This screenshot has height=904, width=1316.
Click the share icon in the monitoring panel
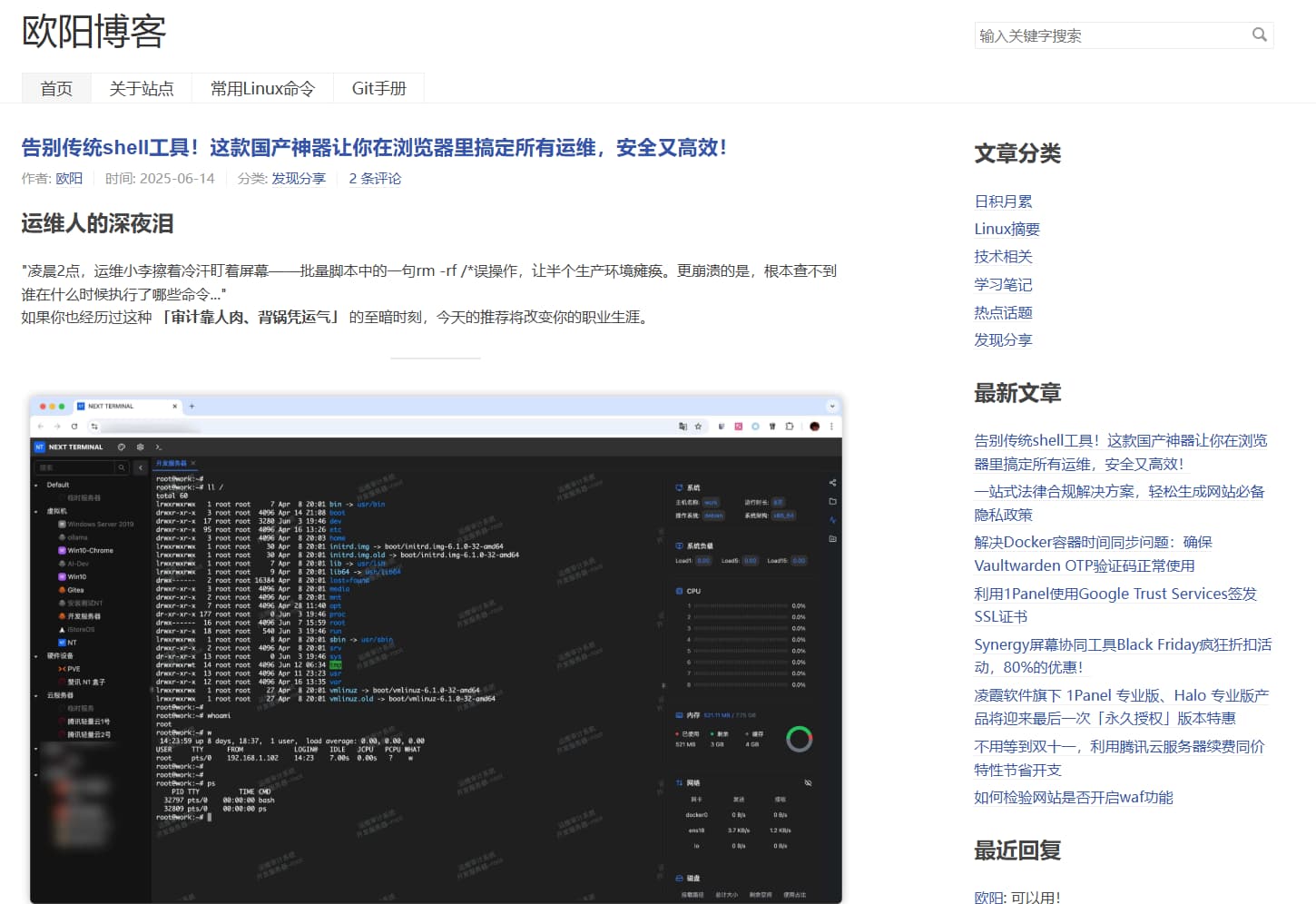[832, 482]
